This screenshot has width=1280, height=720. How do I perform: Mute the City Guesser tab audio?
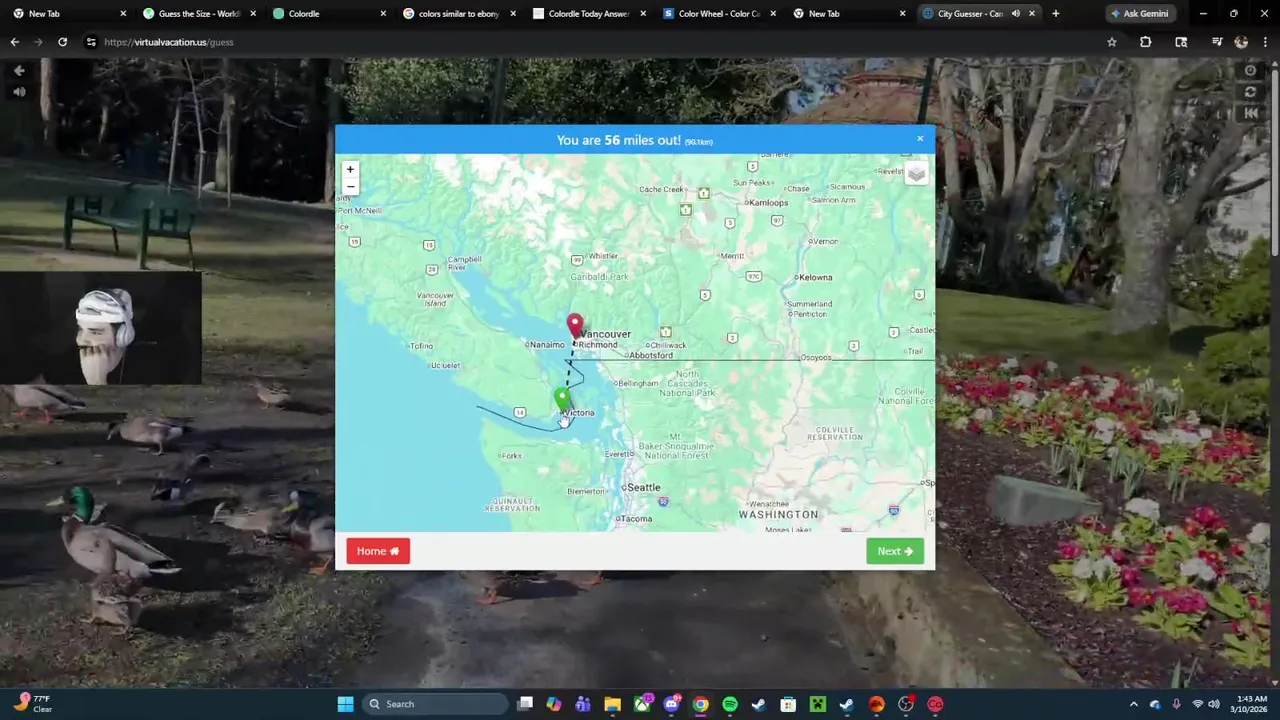click(1015, 14)
